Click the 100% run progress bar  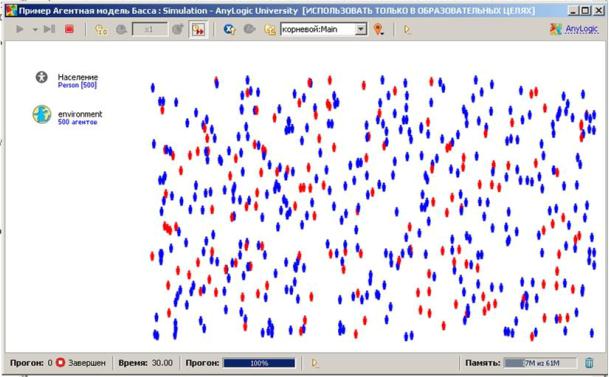pos(259,363)
